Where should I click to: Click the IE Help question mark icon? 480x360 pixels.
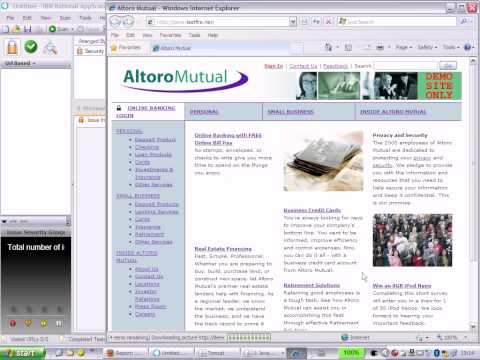pos(467,47)
